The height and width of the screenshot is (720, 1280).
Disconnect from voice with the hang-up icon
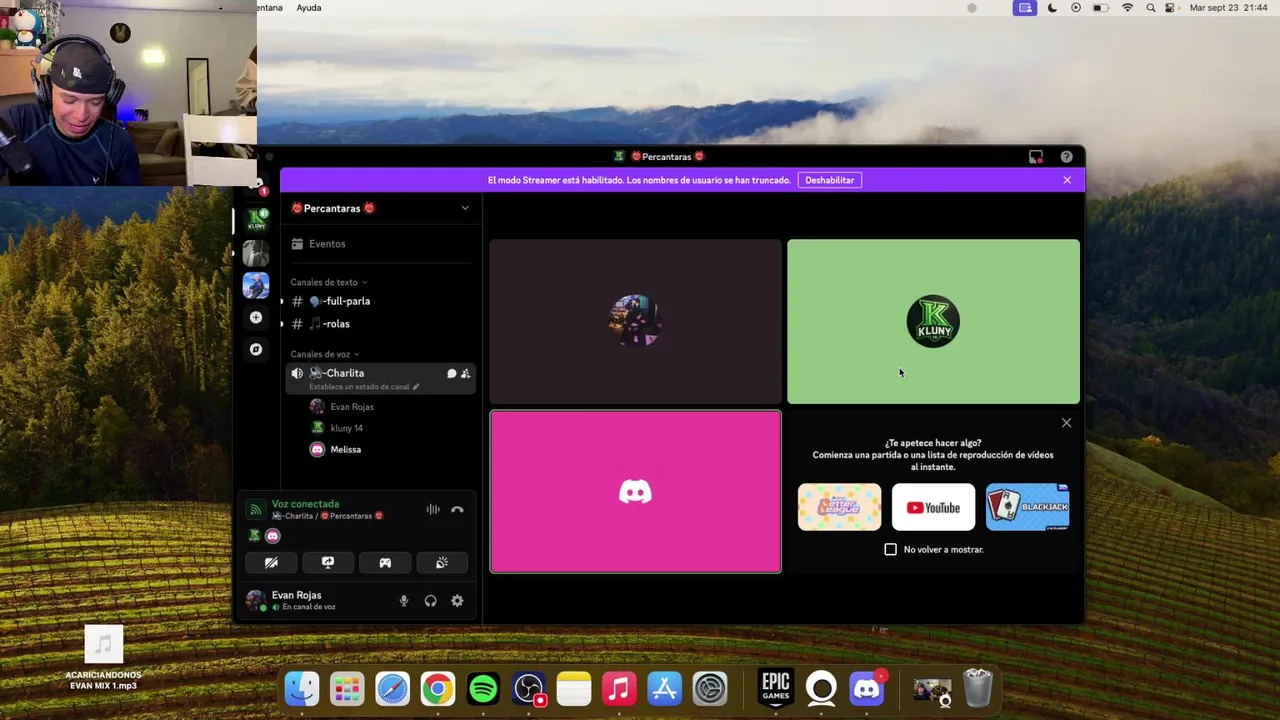[x=457, y=510]
